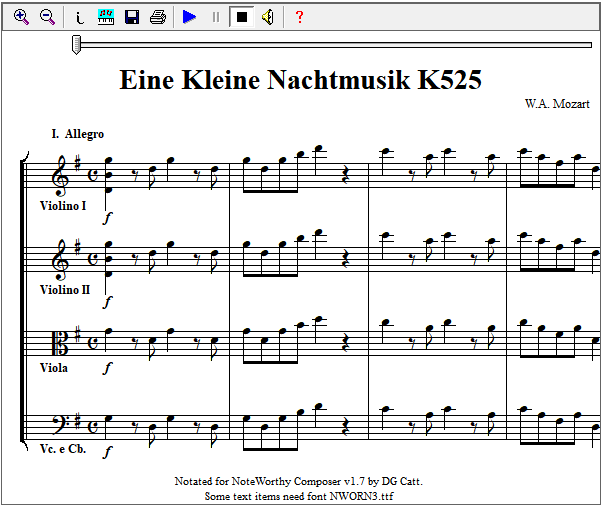Image resolution: width=602 pixels, height=506 pixels.
Task: Print the score using the printer icon
Action: pyautogui.click(x=158, y=17)
